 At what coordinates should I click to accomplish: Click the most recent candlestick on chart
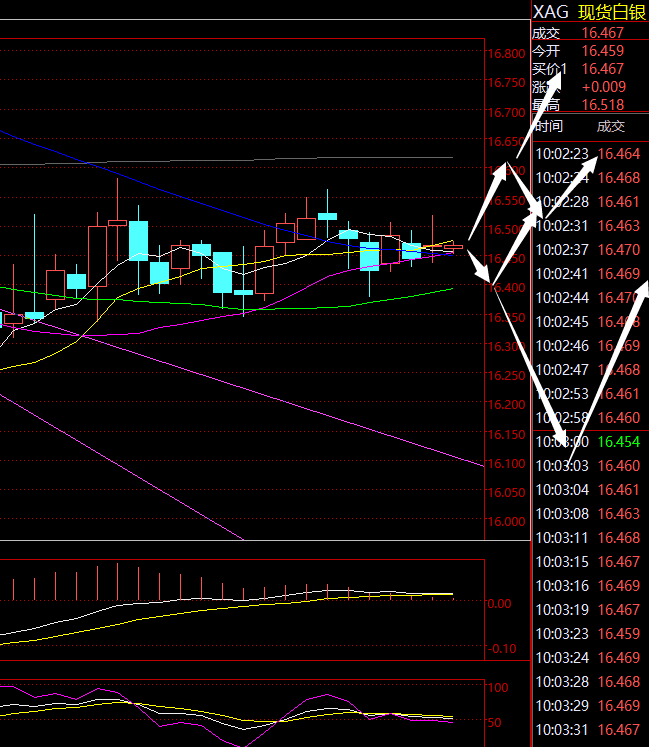pos(453,247)
